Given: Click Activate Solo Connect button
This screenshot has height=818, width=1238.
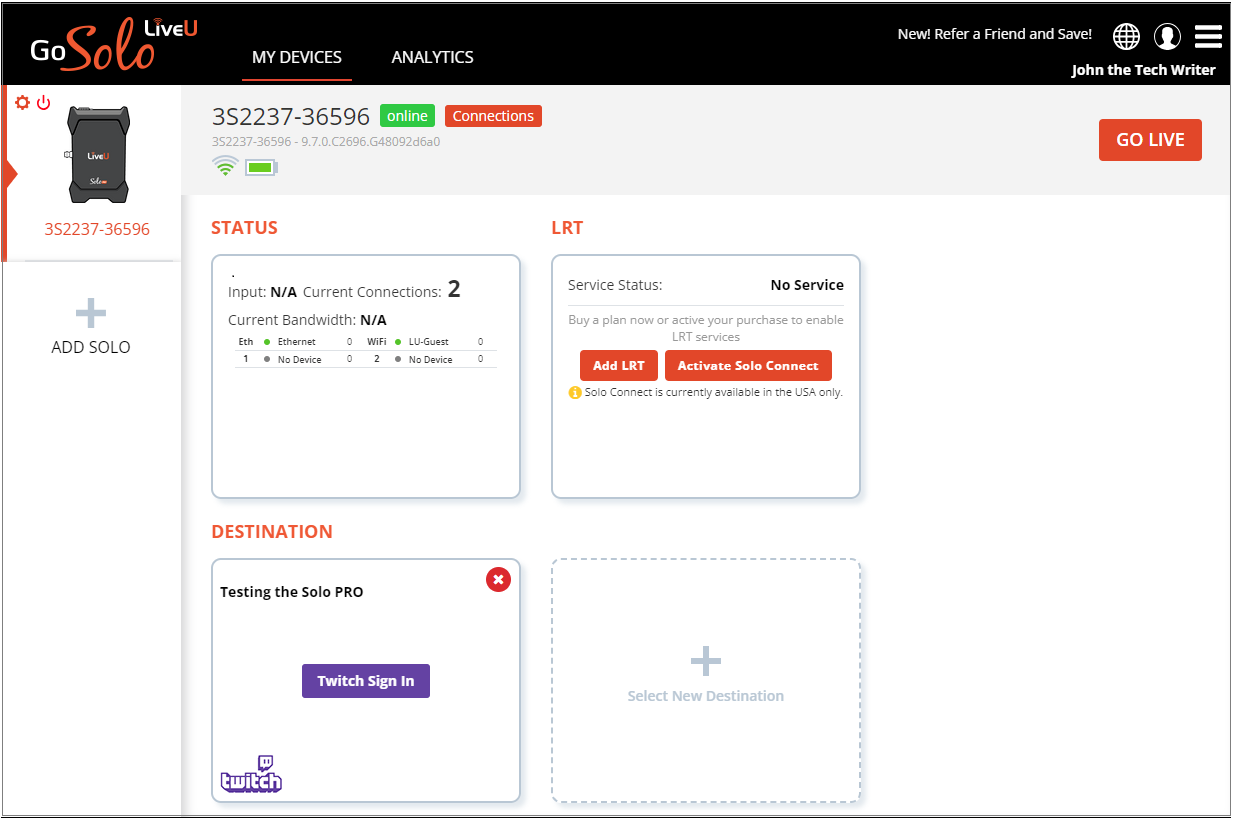Looking at the screenshot, I should (x=748, y=366).
